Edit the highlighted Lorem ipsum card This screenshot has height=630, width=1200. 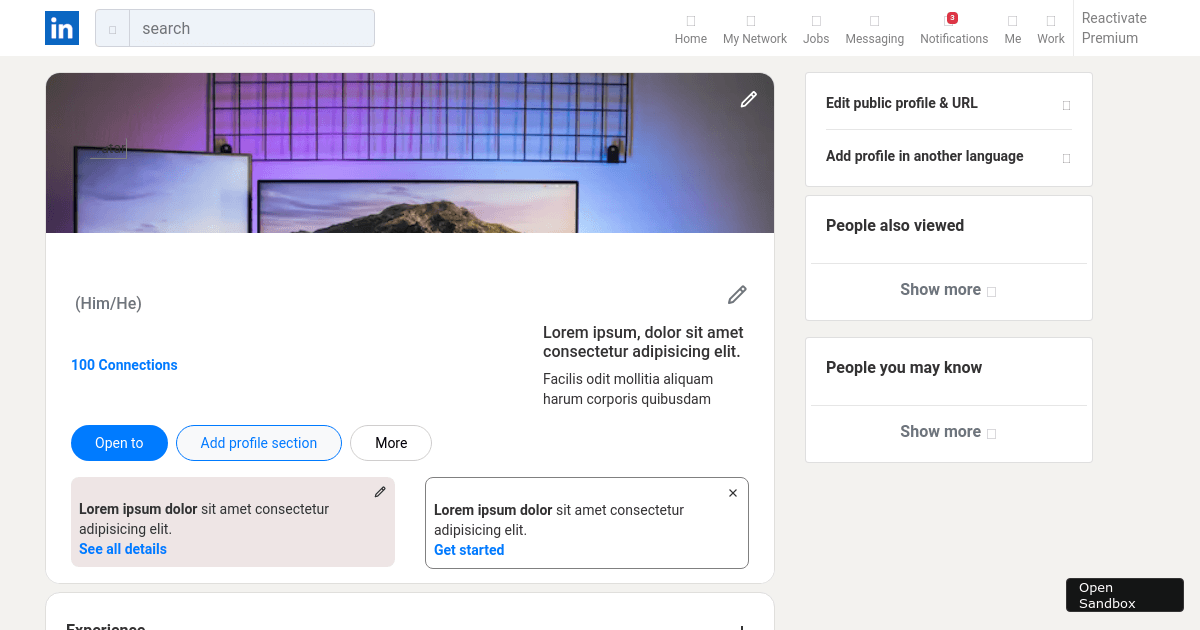[x=380, y=491]
